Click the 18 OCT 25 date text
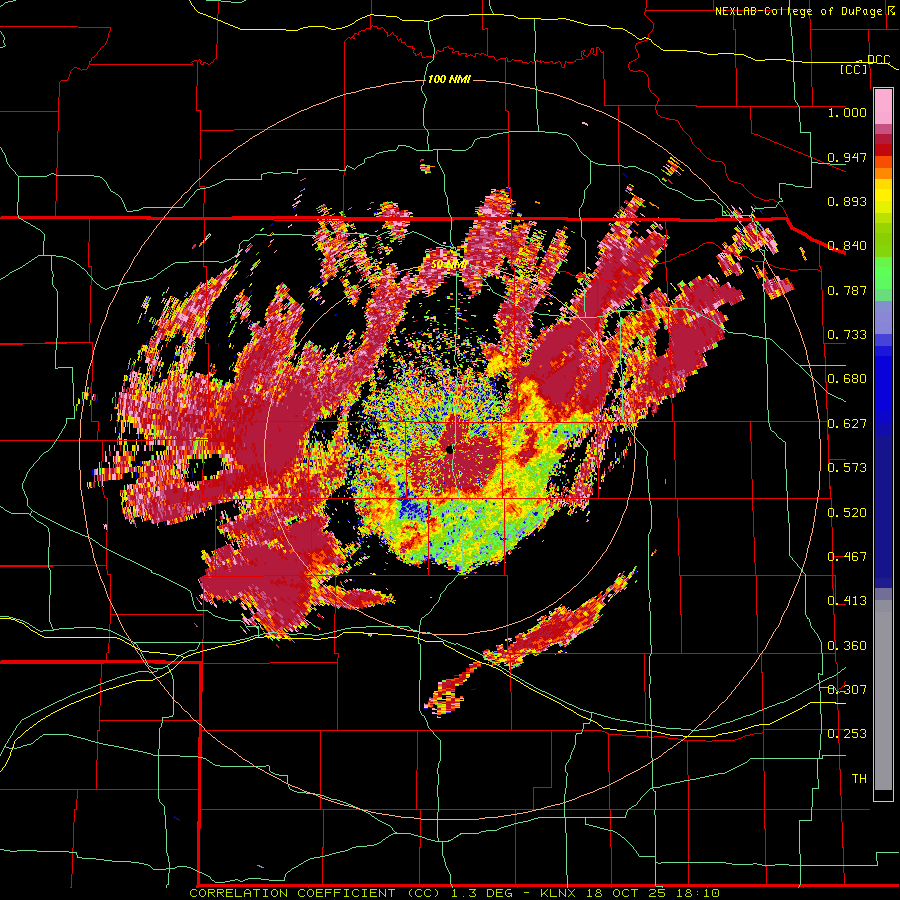 pyautogui.click(x=626, y=893)
